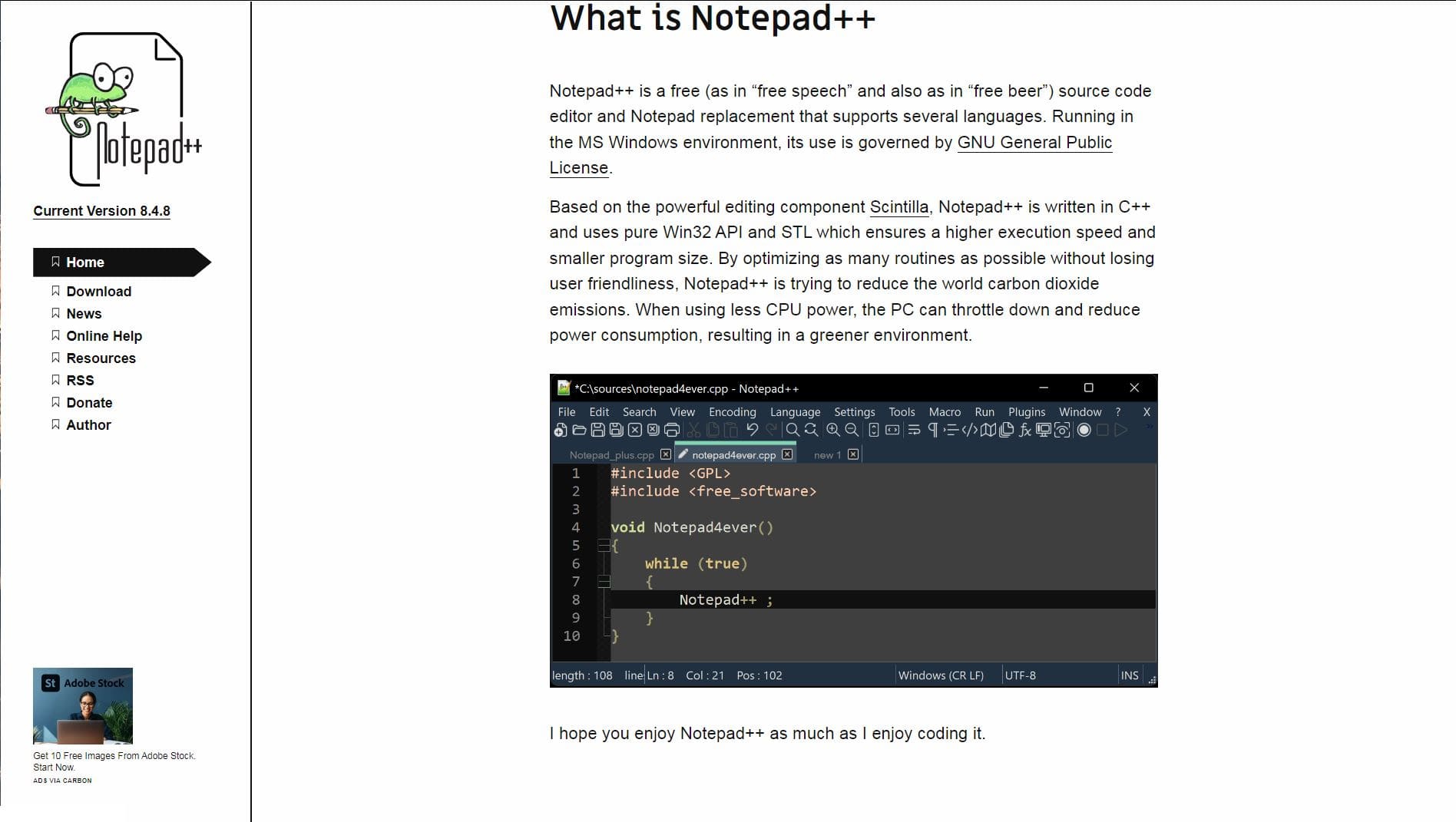This screenshot has height=822, width=1456.
Task: Click the Notepad++ chameleon logo
Action: [x=123, y=109]
